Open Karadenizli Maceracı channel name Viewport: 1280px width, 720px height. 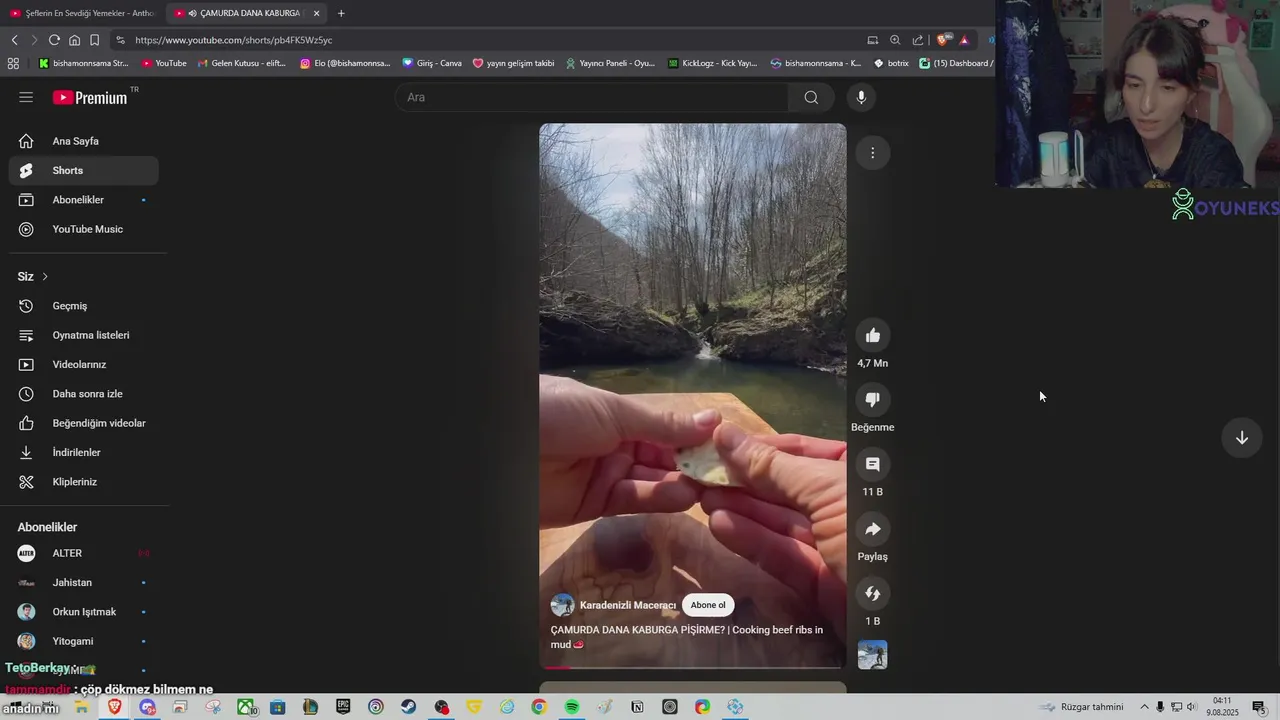628,605
